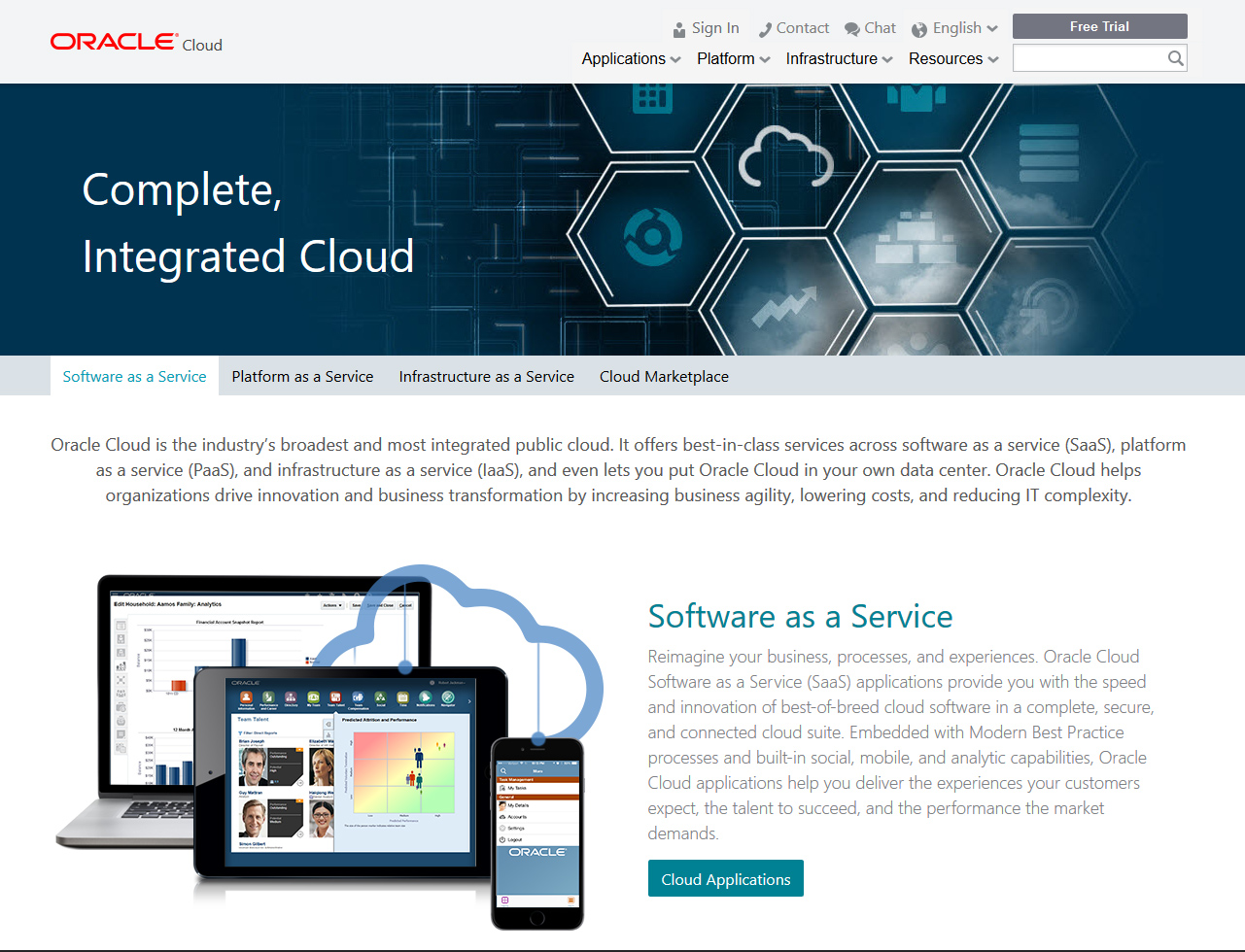Viewport: 1245px width, 952px height.
Task: Start a Chat session
Action: 880,28
